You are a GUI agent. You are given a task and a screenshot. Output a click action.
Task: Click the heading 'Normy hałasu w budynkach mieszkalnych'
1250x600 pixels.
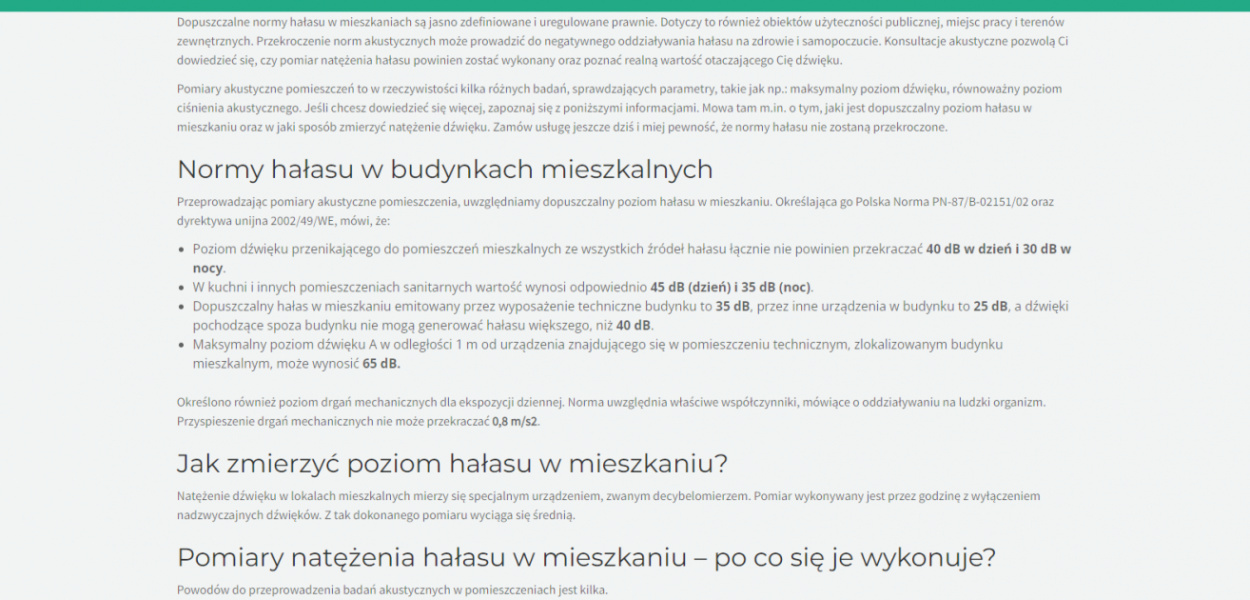tap(445, 169)
